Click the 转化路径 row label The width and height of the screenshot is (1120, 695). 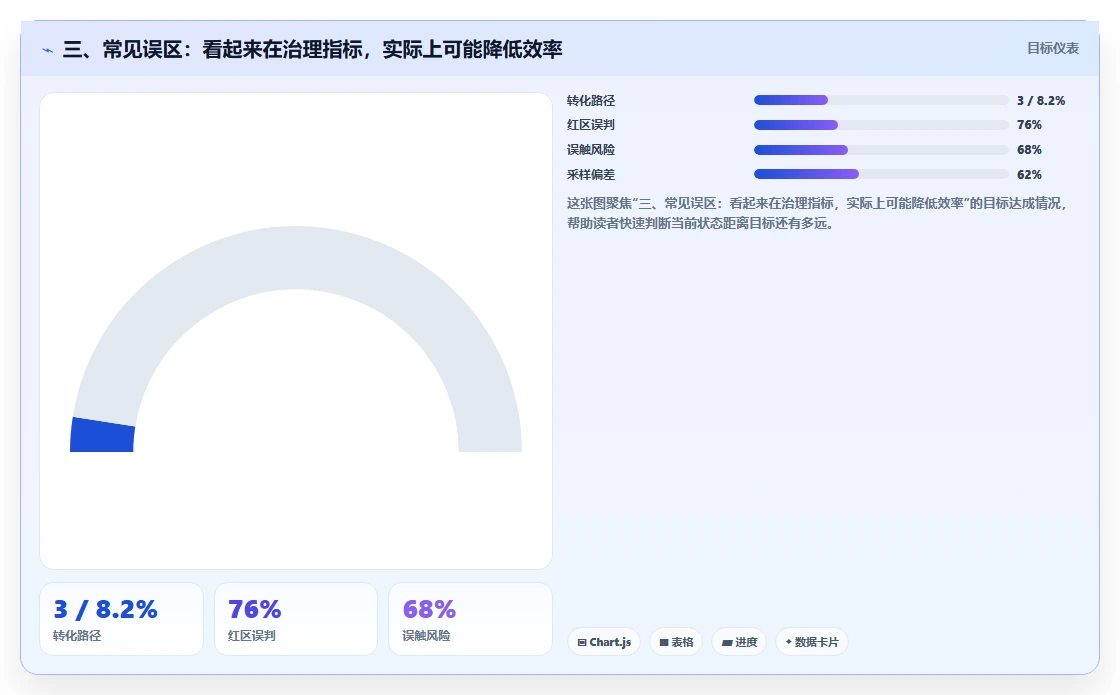coord(591,101)
